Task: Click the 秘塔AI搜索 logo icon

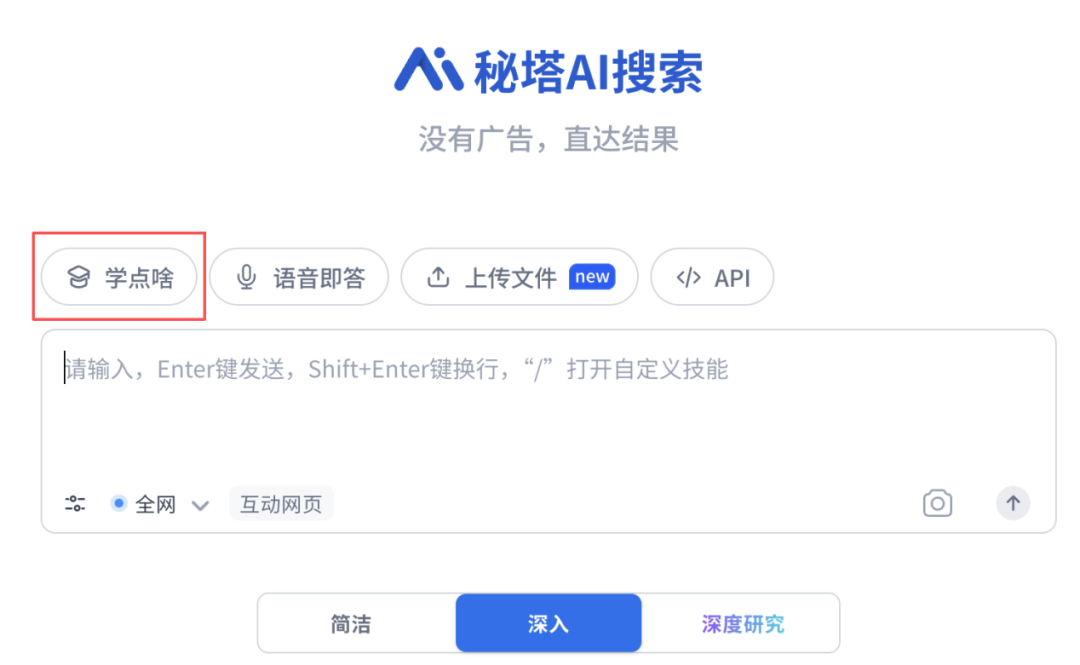Action: pos(428,70)
